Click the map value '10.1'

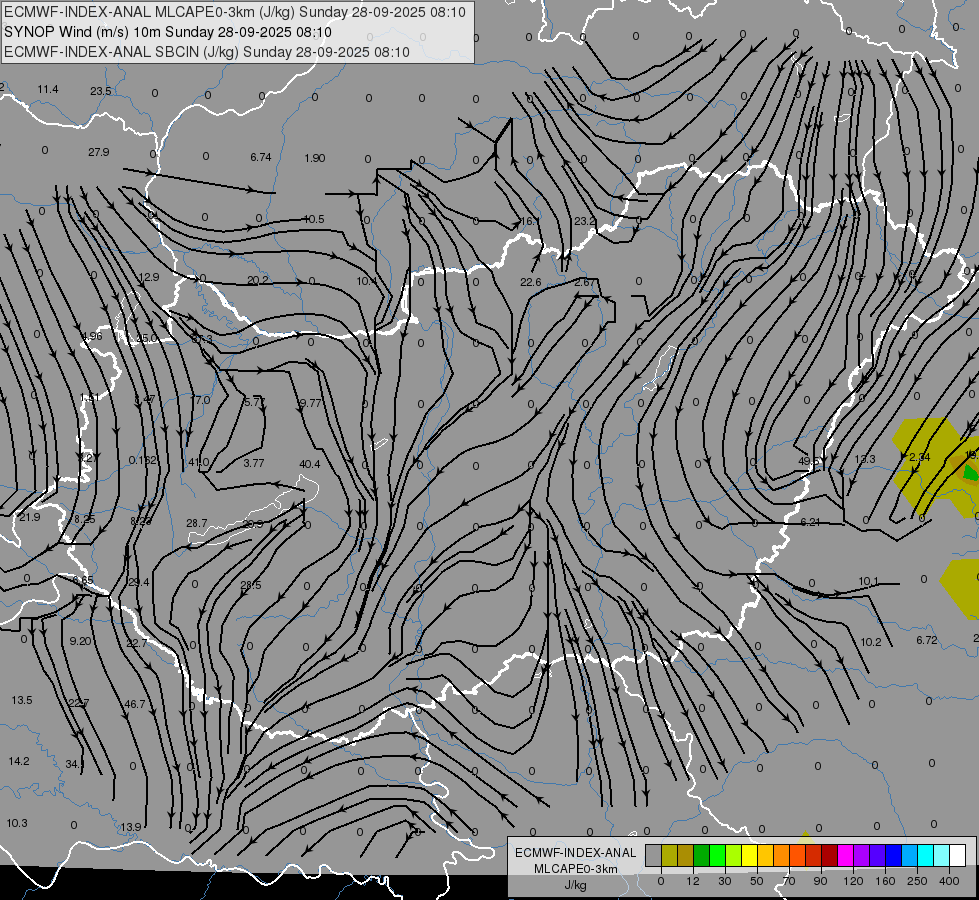pos(868,581)
